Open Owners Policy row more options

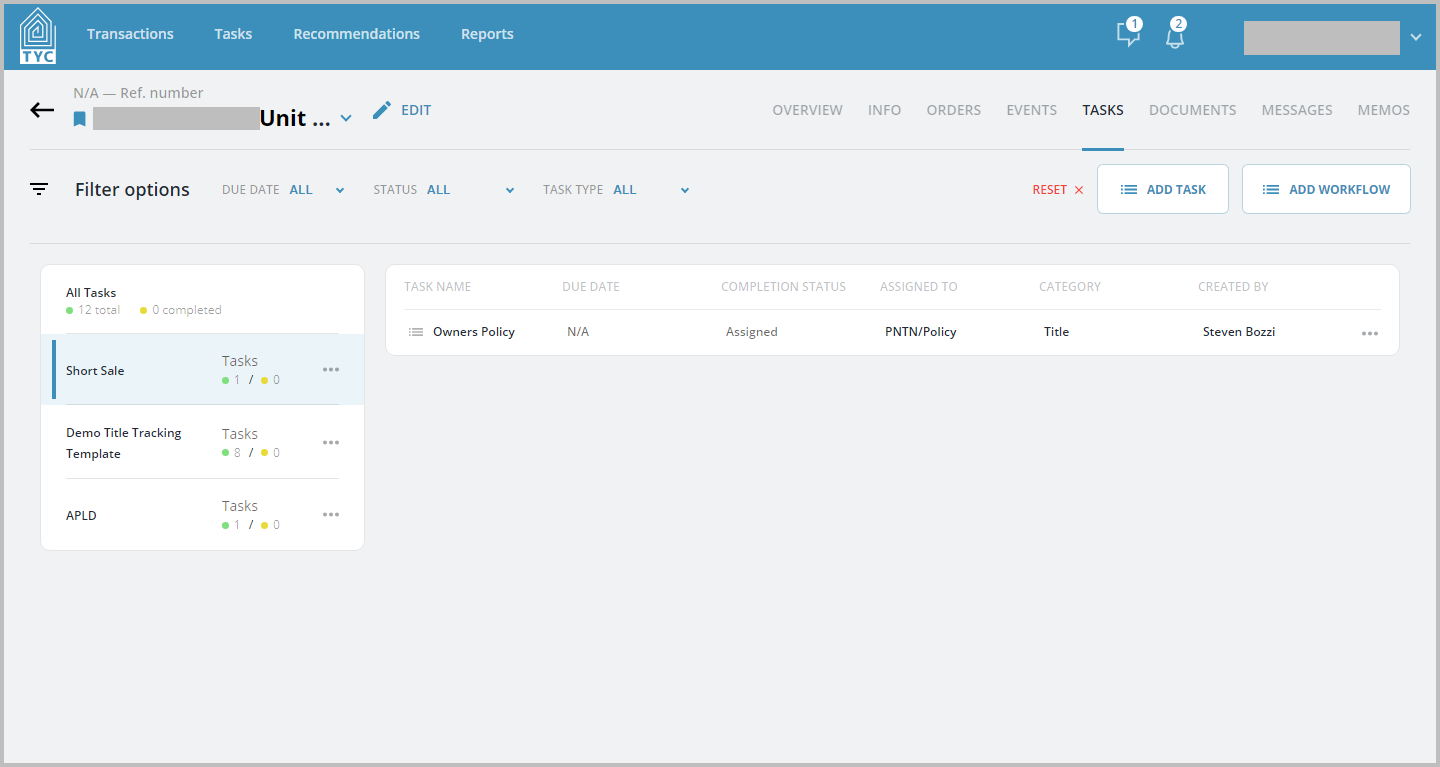pyautogui.click(x=1370, y=333)
